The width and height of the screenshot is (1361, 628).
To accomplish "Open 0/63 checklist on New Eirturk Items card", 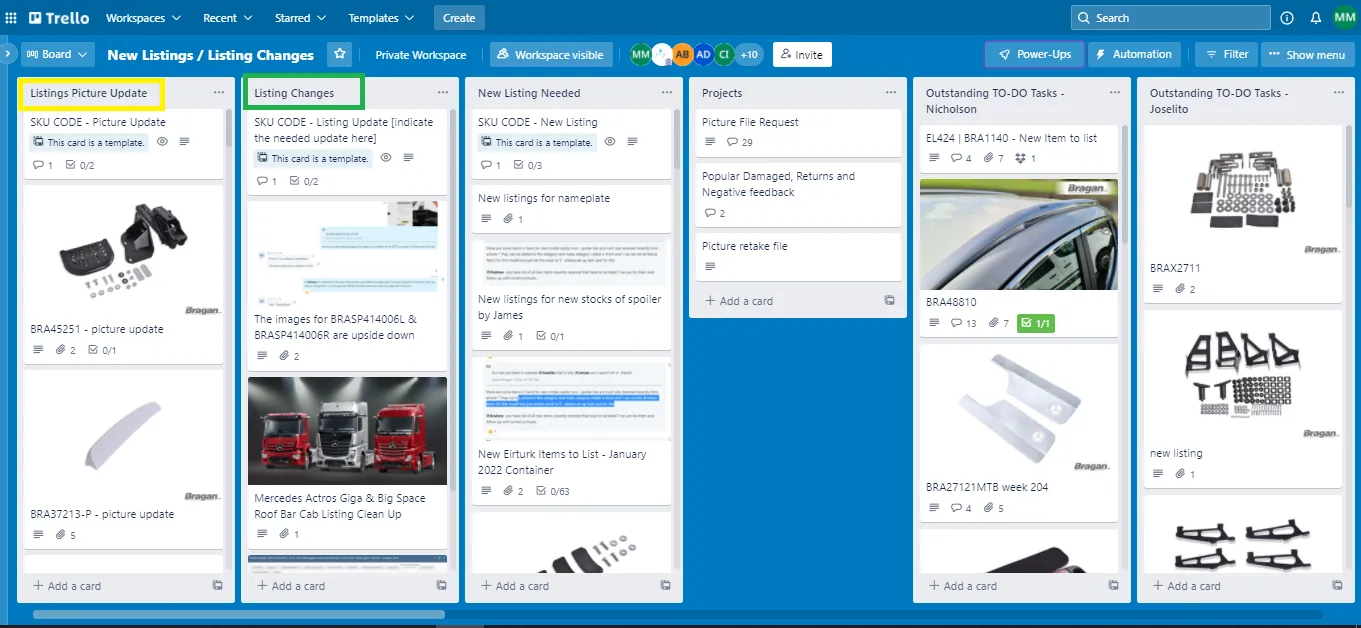I will 553,491.
